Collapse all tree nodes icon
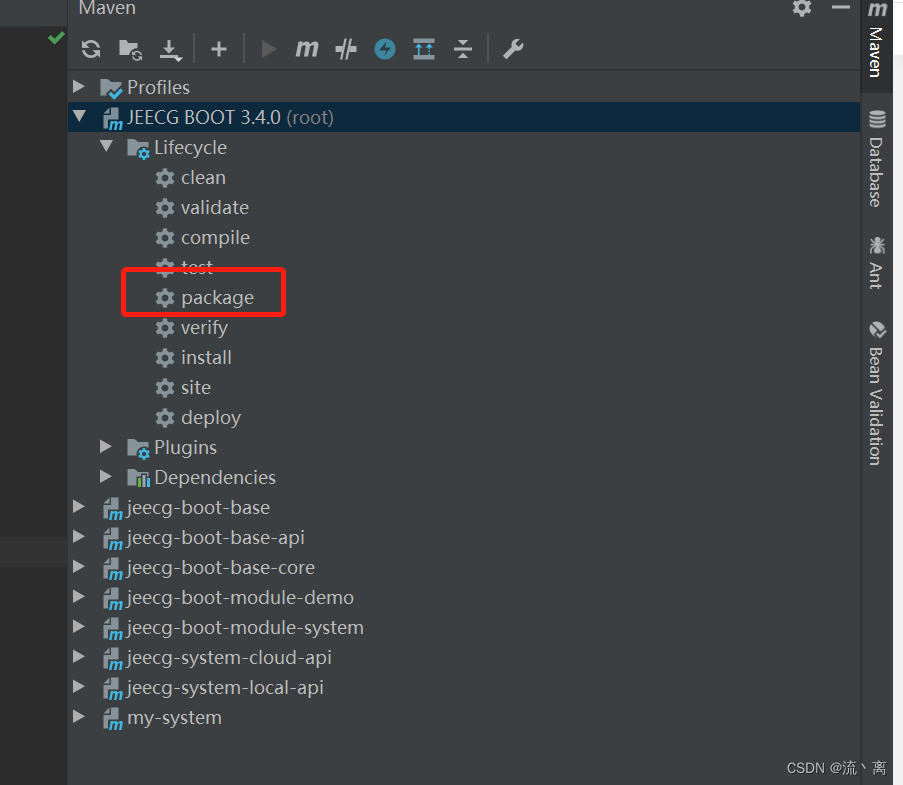This screenshot has width=903, height=785. pyautogui.click(x=462, y=49)
